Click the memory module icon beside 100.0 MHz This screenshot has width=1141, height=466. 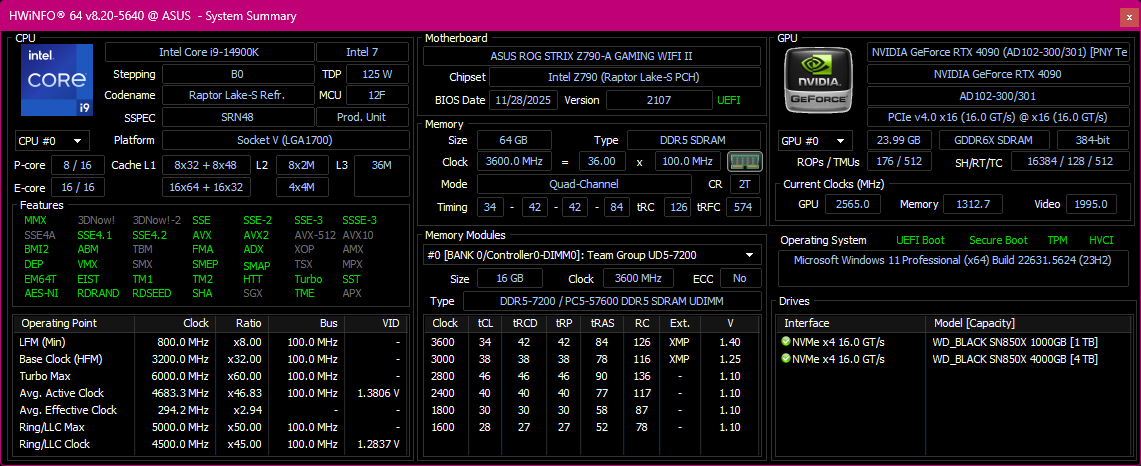point(744,161)
